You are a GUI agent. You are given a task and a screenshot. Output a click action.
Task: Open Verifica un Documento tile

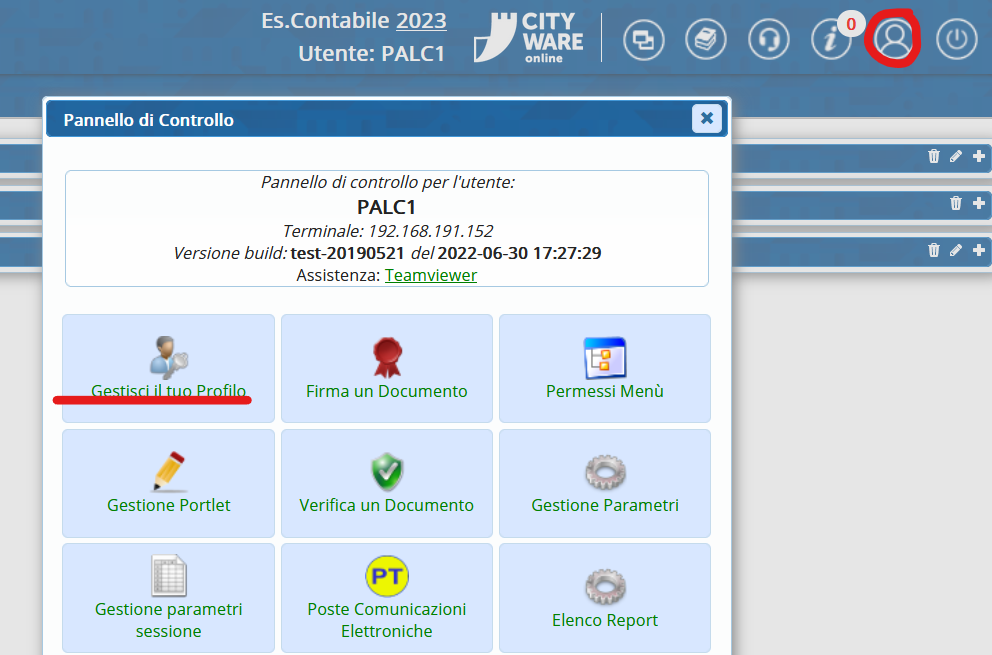(387, 483)
